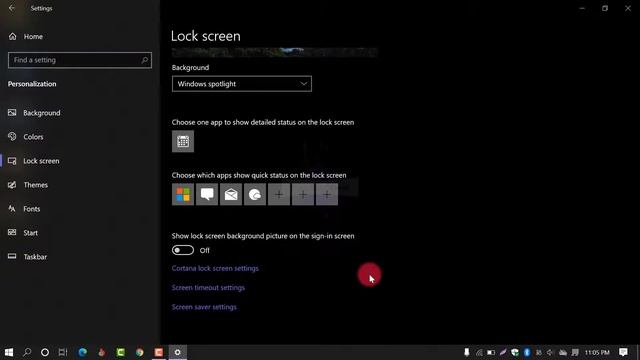Screen dimensions: 640x360
Task: Select the Messaging quick status tile
Action: 207,194
